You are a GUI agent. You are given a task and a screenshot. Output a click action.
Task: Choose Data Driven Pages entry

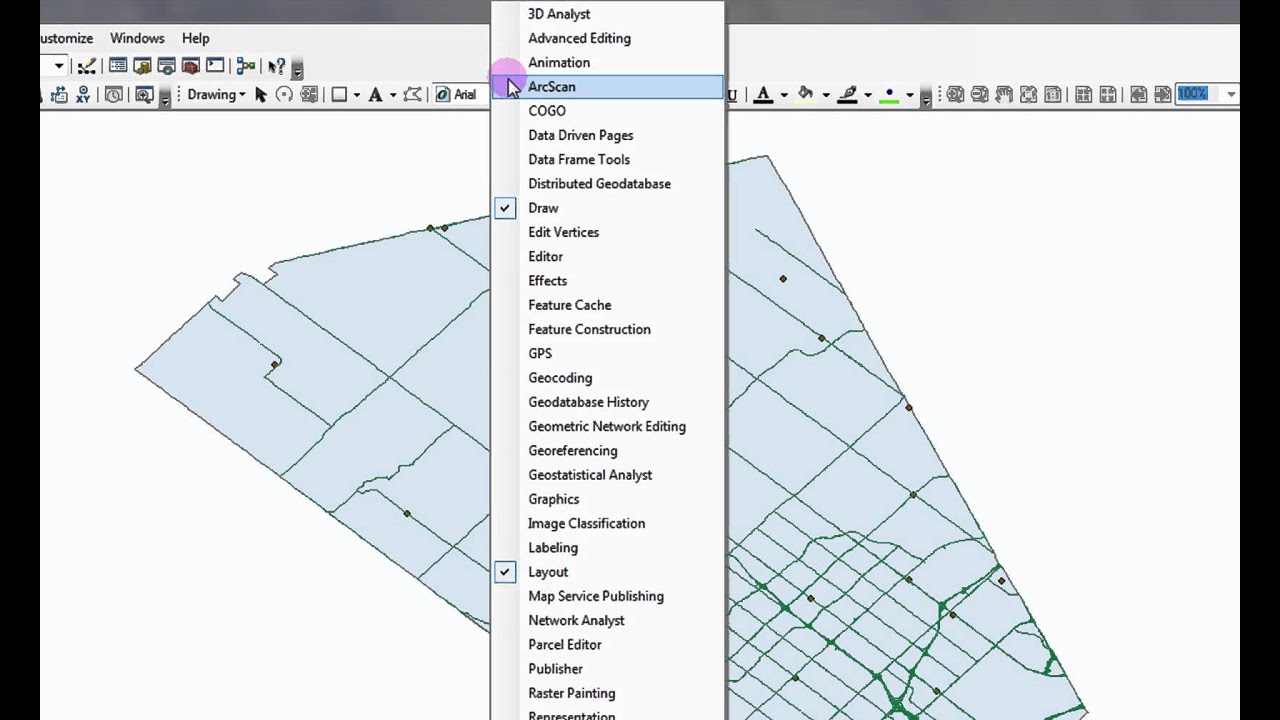[x=607, y=135]
